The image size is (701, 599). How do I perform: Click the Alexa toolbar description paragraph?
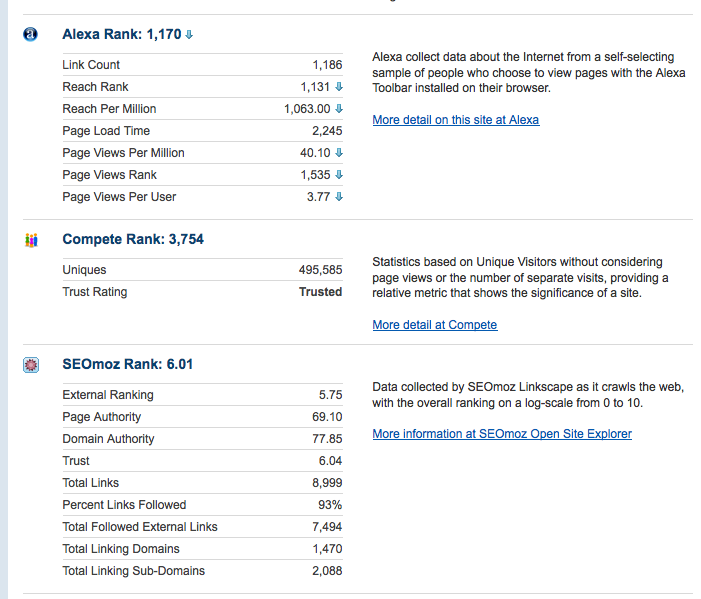(x=529, y=72)
